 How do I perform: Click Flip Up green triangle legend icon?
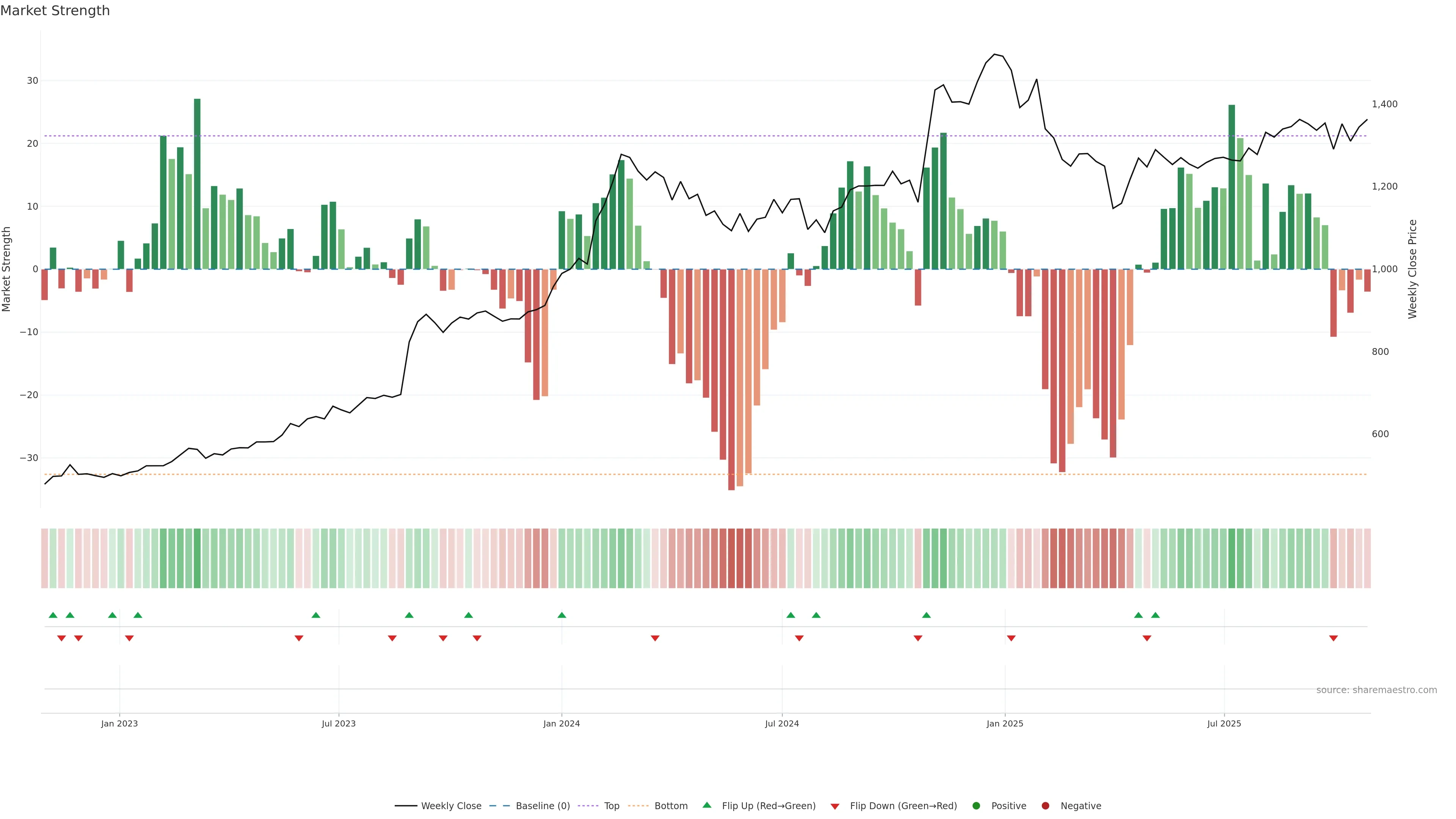click(706, 805)
